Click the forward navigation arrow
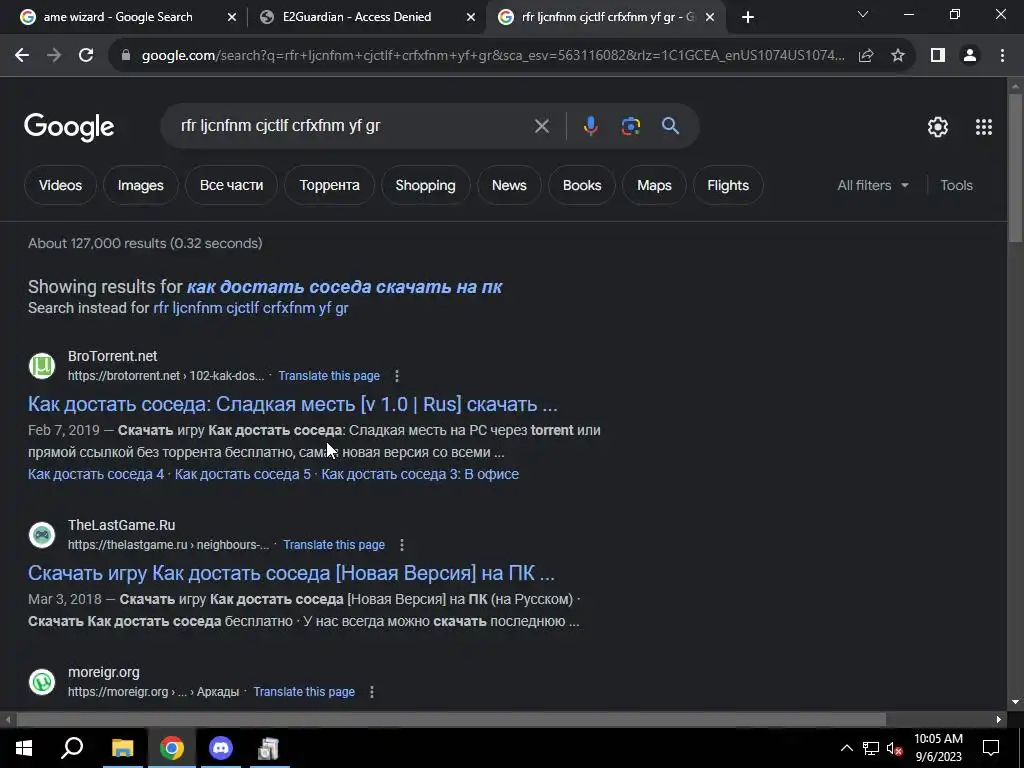Image resolution: width=1024 pixels, height=768 pixels. [x=54, y=56]
